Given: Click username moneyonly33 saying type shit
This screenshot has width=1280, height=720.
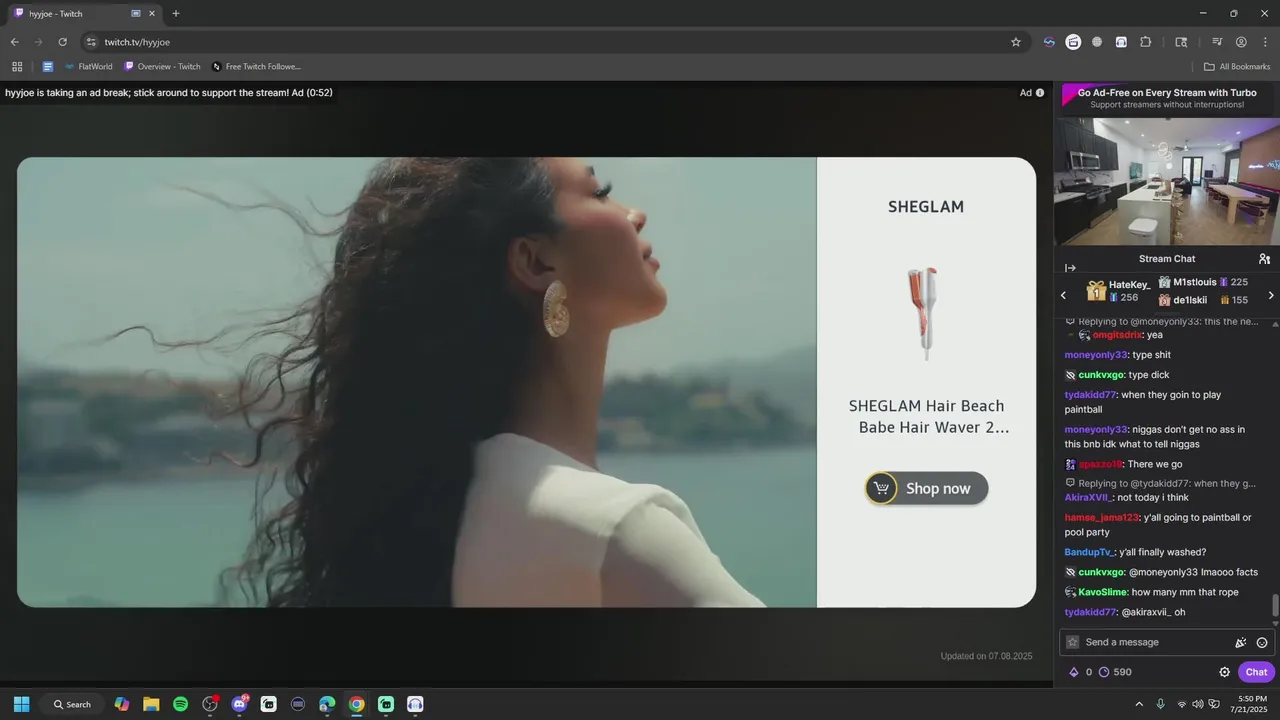Looking at the screenshot, I should 1096,355.
